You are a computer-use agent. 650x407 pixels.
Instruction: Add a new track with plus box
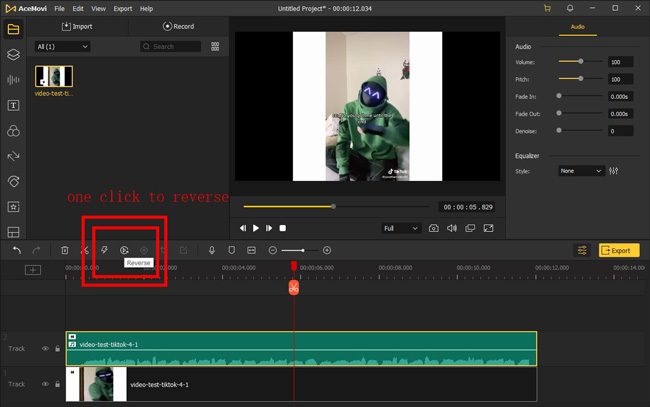tap(33, 270)
